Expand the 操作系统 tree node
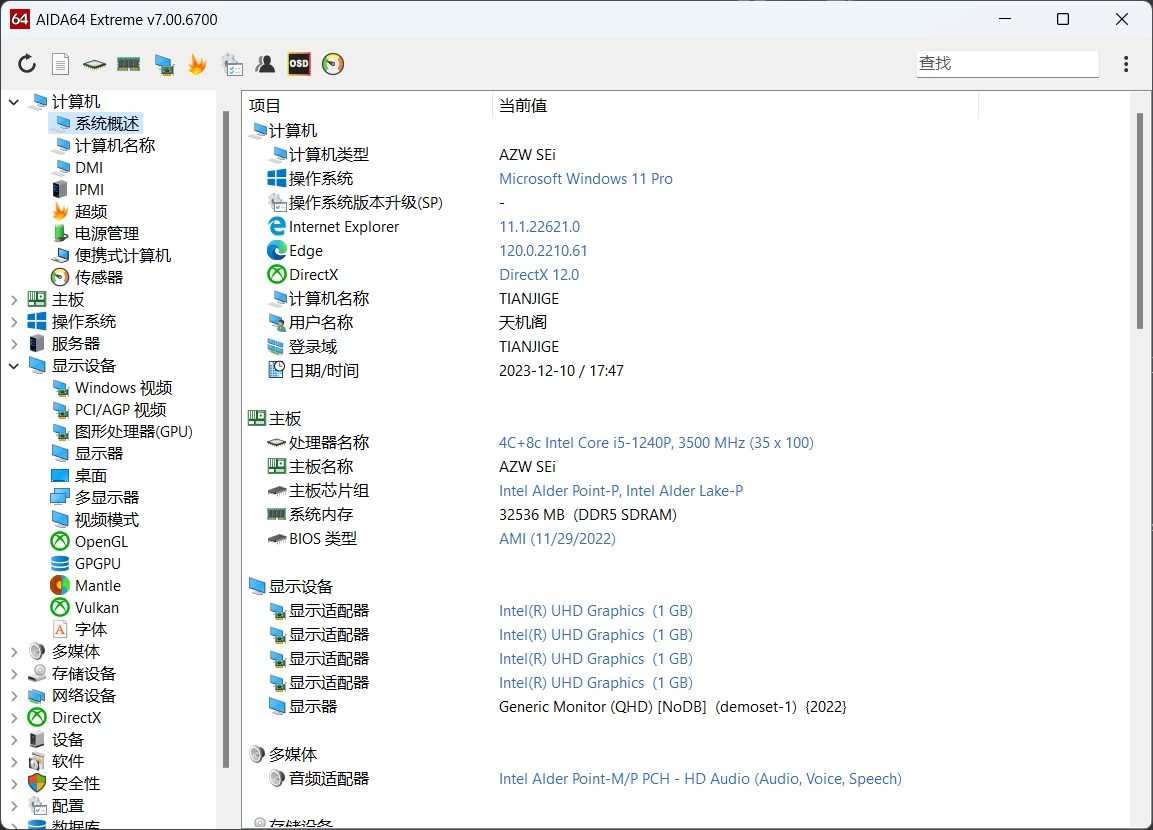Screen dimensions: 1153x830 14,322
